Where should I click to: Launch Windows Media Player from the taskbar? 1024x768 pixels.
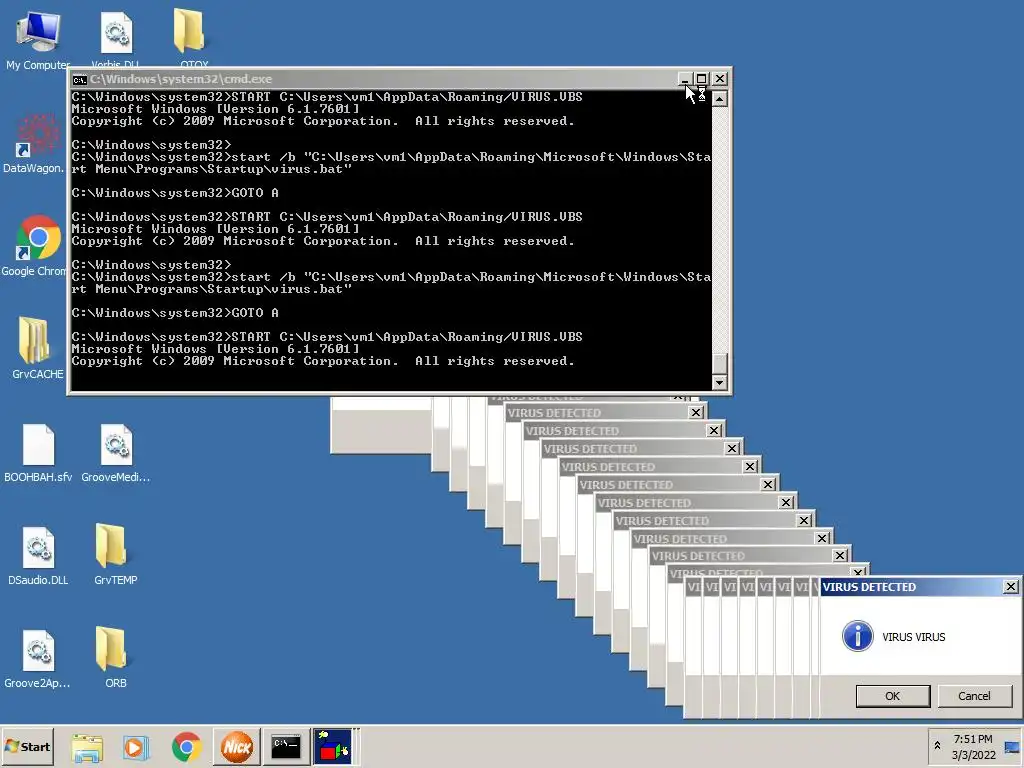pyautogui.click(x=136, y=747)
